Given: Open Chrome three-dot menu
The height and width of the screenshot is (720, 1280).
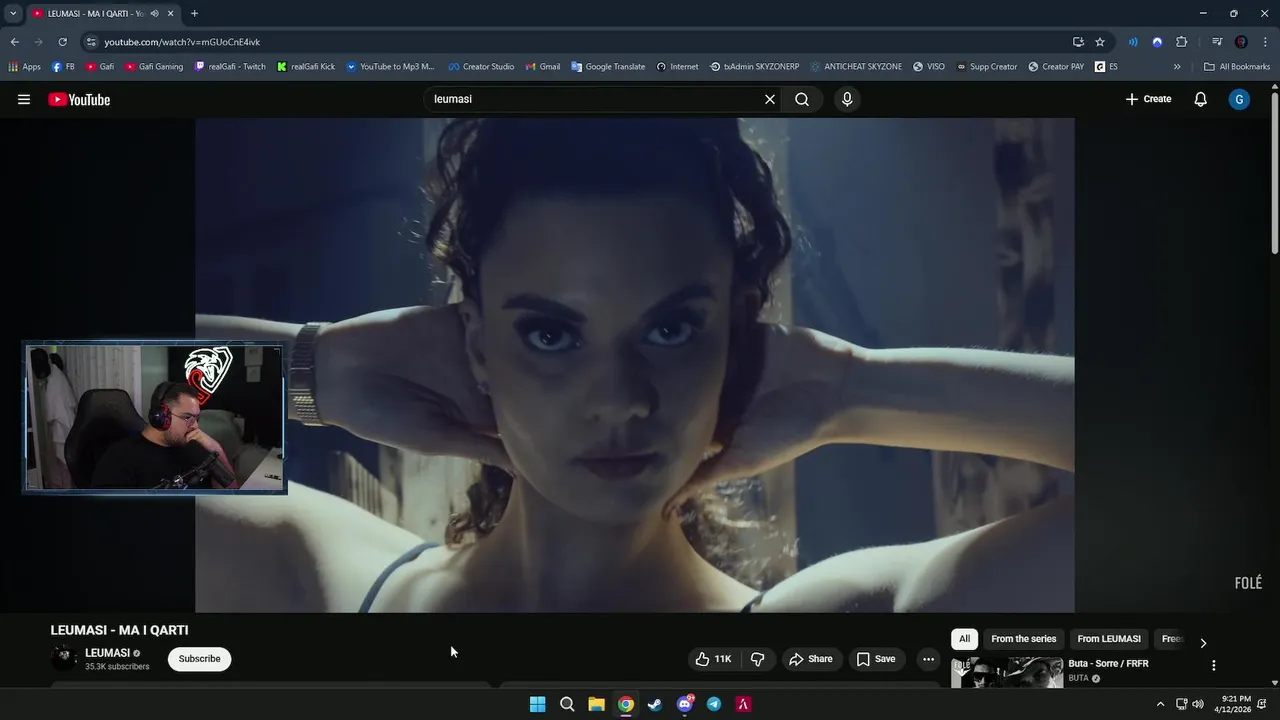Looking at the screenshot, I should pos(1265,42).
